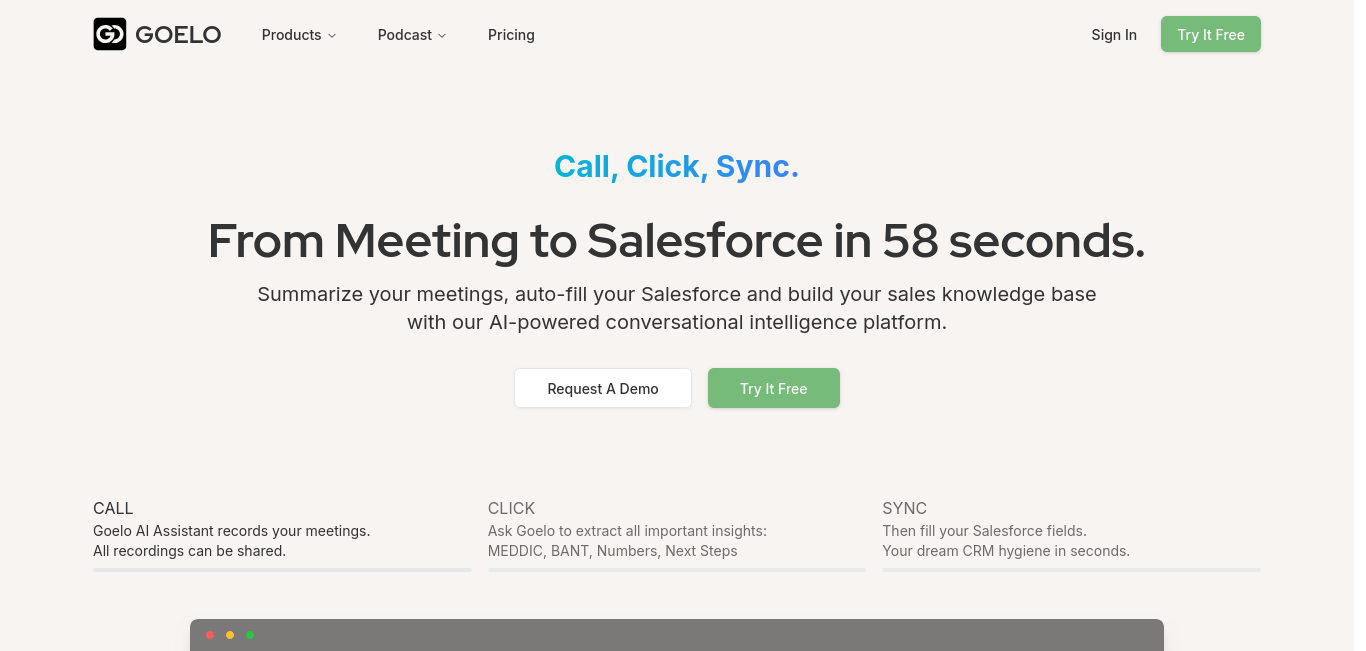Click the chevron arrow beside Products

click(x=332, y=36)
